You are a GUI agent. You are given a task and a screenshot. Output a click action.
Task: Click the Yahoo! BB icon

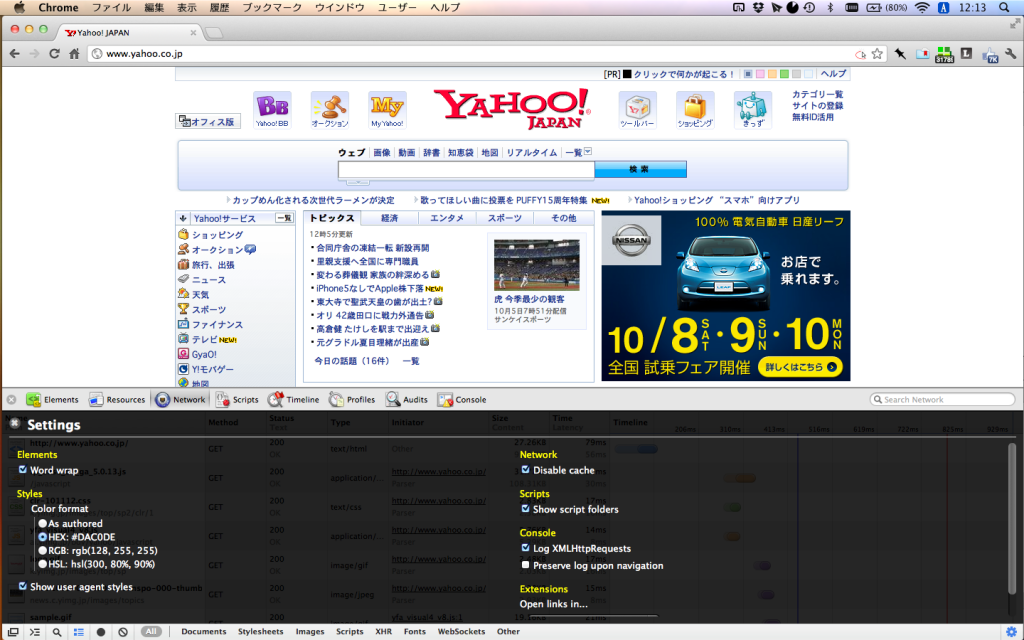272,110
